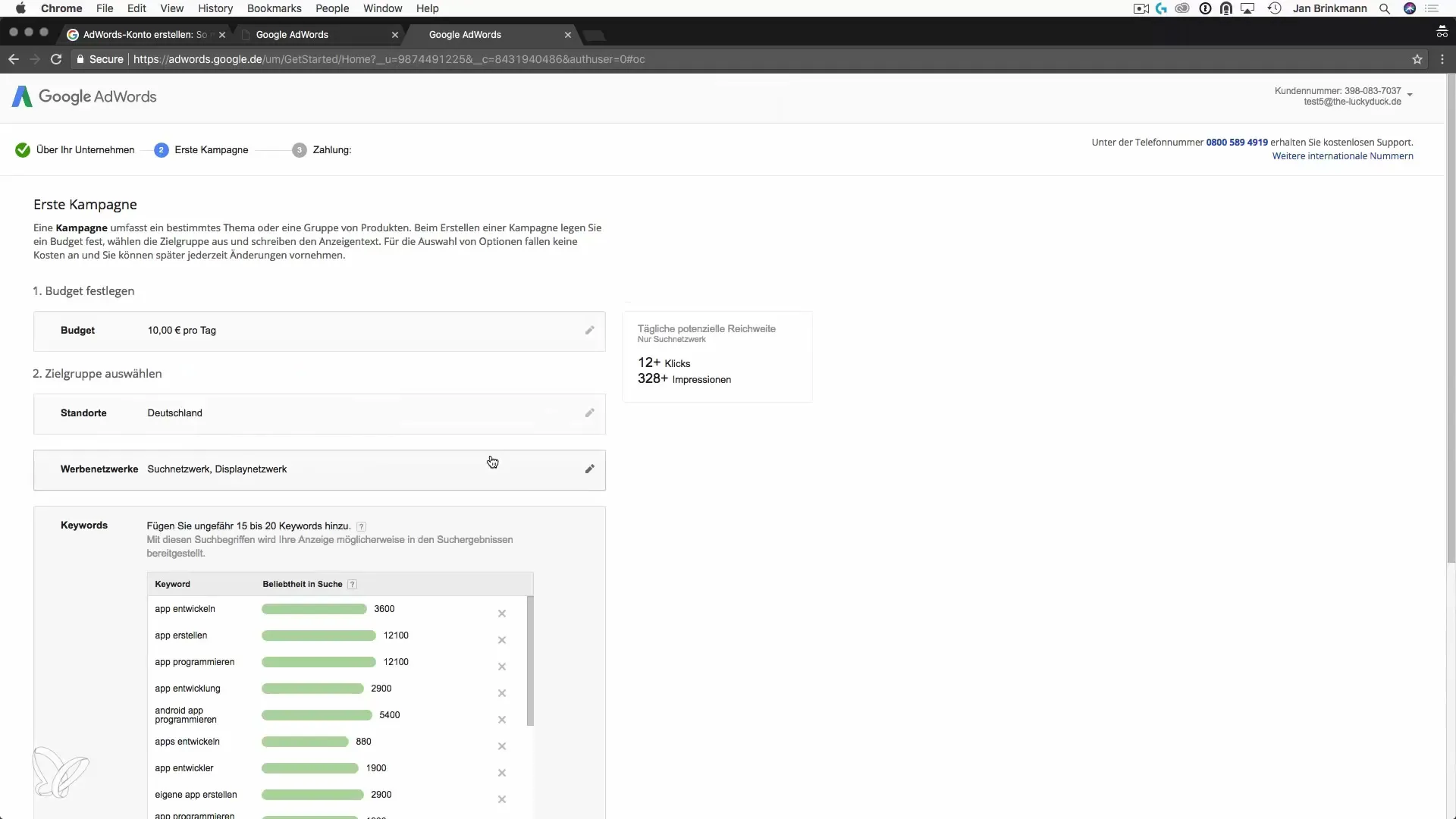Image resolution: width=1456 pixels, height=819 pixels.
Task: Open help icon beside Beliebtheit in Suche
Action: click(x=352, y=585)
